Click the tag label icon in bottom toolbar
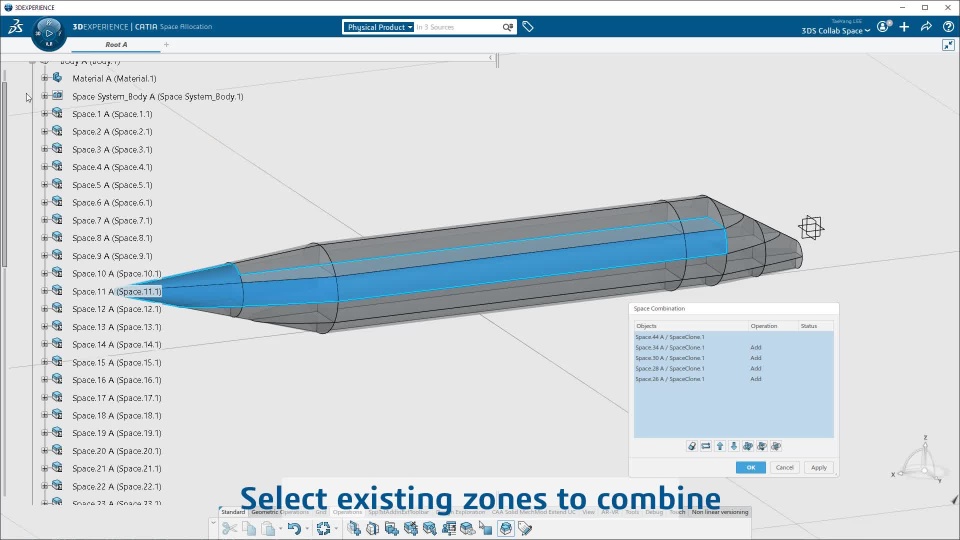 pos(525,528)
